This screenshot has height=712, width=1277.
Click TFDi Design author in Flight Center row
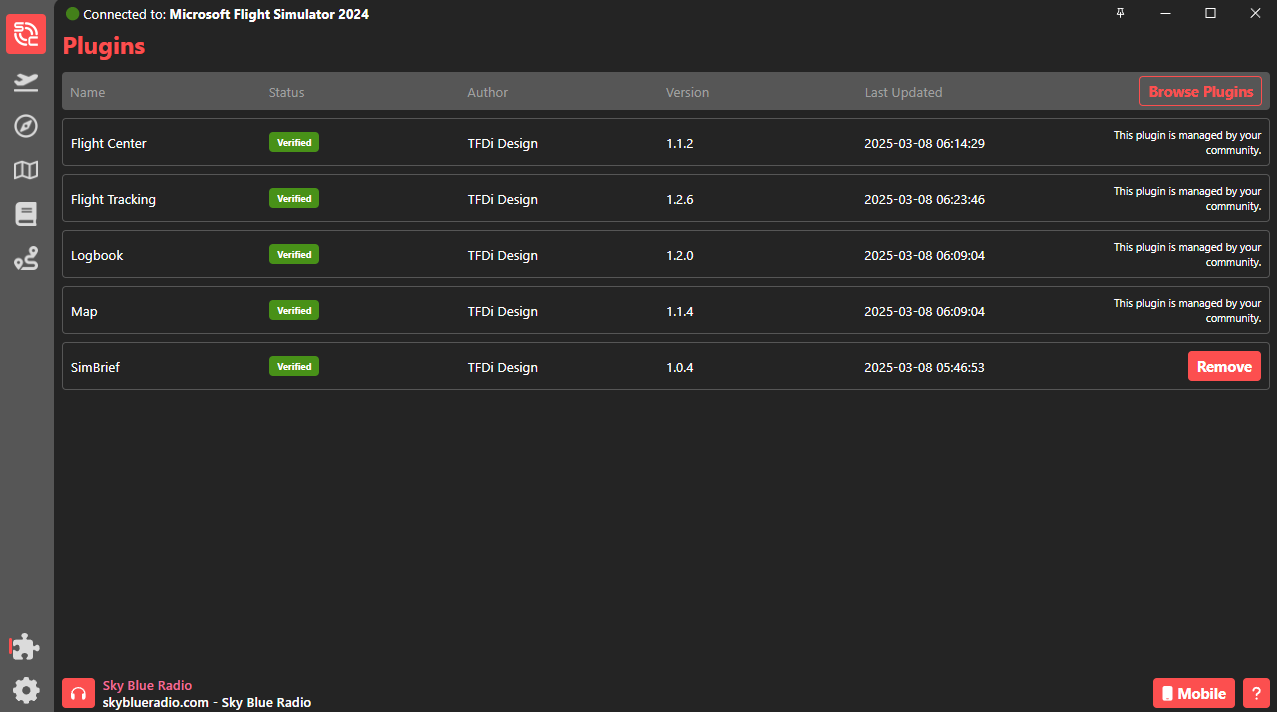tap(503, 143)
